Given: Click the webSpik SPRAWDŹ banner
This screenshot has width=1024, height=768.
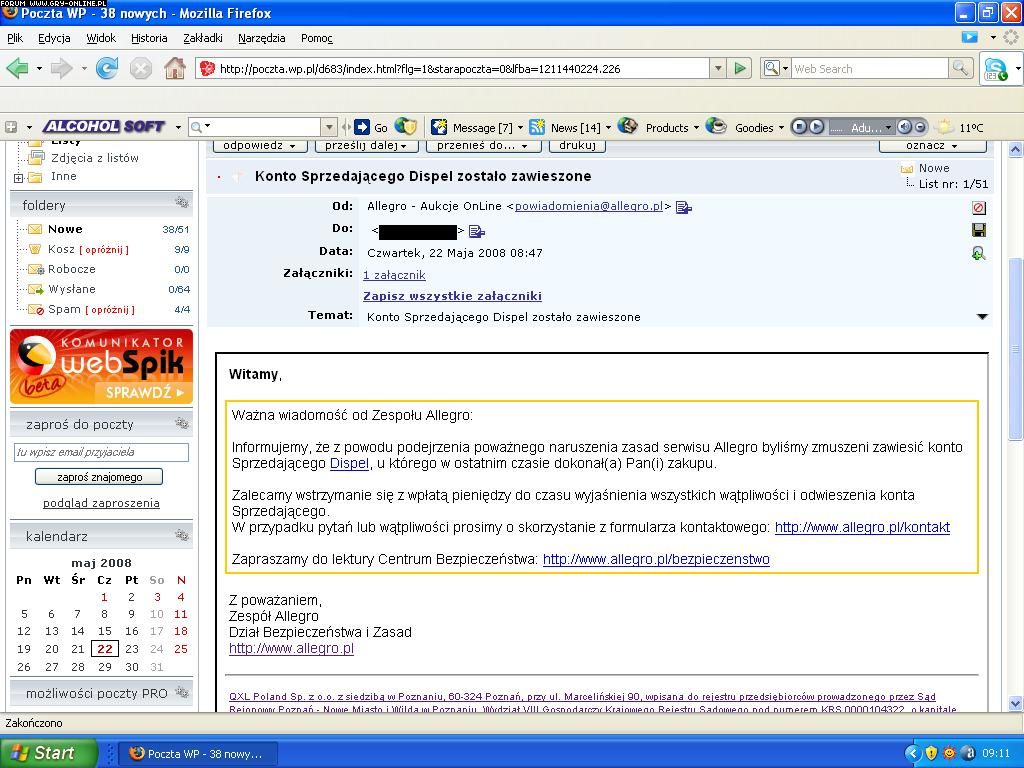Looking at the screenshot, I should (x=101, y=366).
